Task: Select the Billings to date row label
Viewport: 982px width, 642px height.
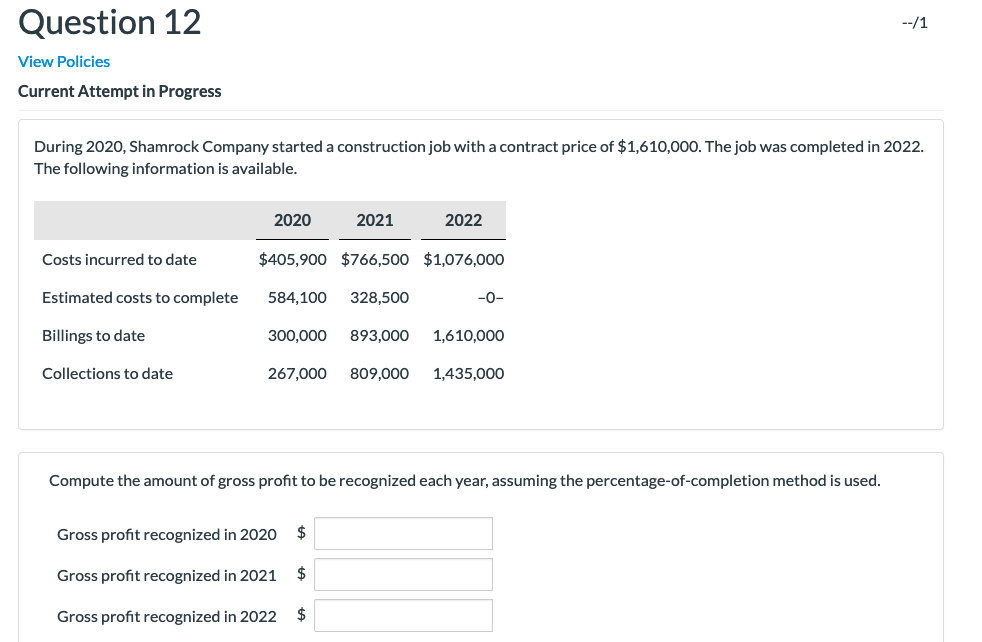Action: 92,335
